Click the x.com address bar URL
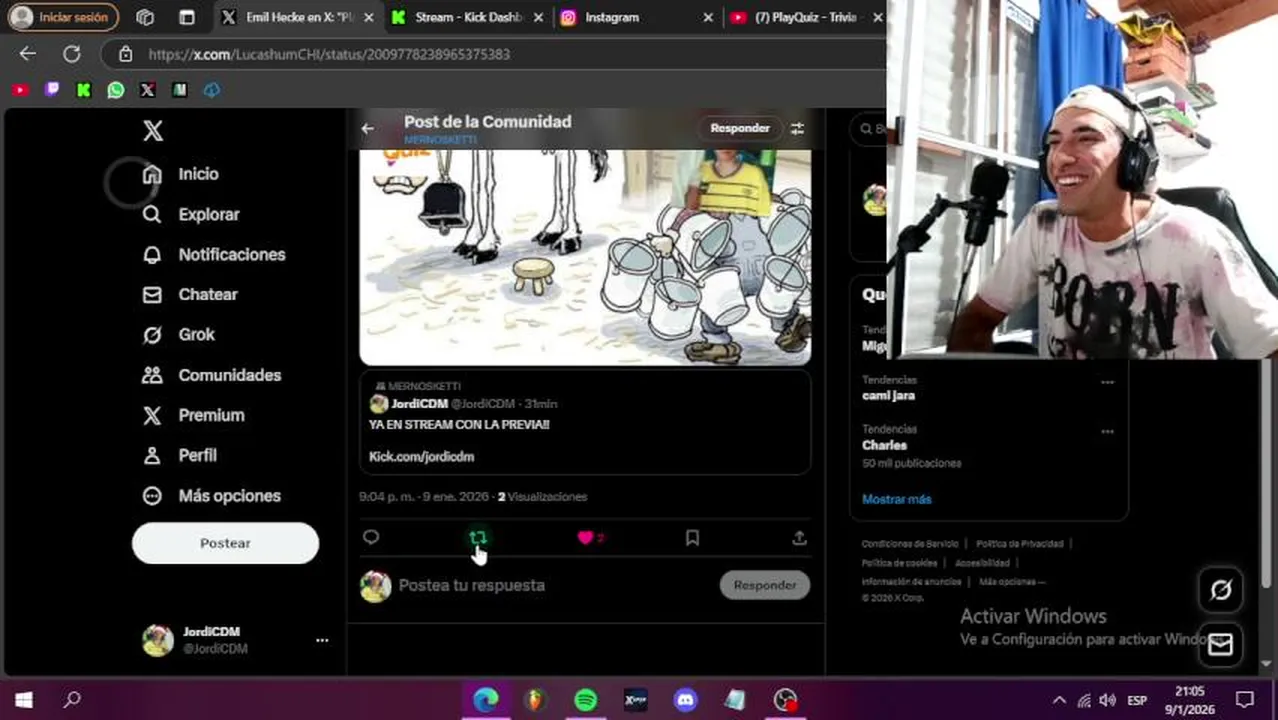 [x=329, y=54]
